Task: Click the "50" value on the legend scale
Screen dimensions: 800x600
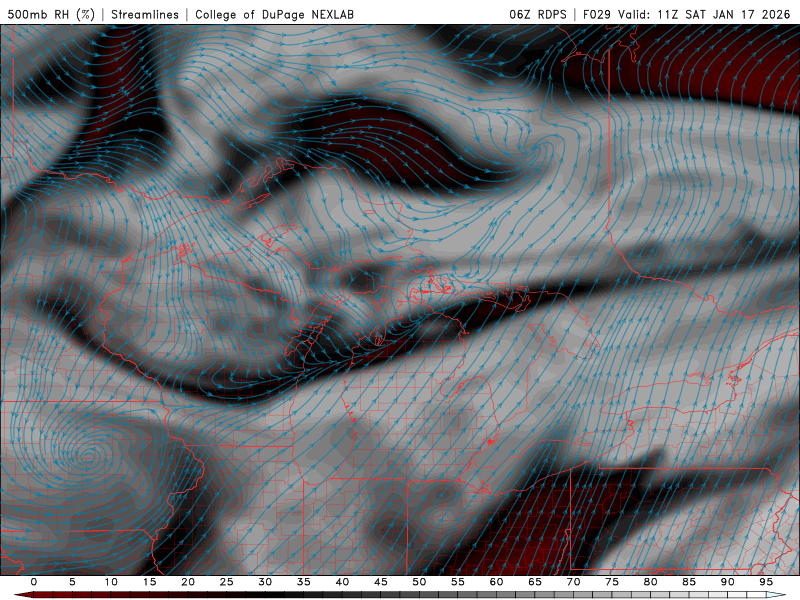Action: (x=419, y=582)
